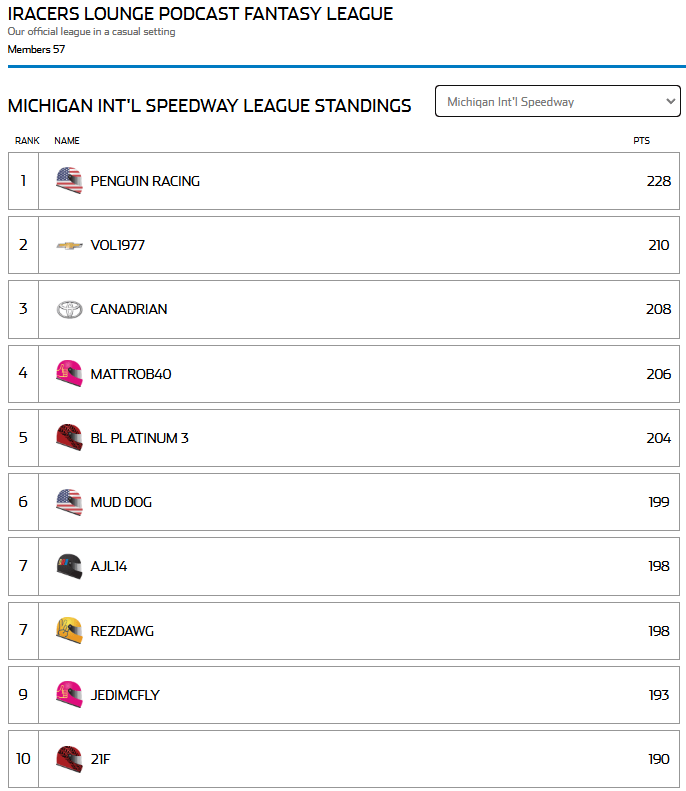This screenshot has width=686, height=791.
Task: Open PENGUIN RACING team name
Action: click(x=145, y=181)
